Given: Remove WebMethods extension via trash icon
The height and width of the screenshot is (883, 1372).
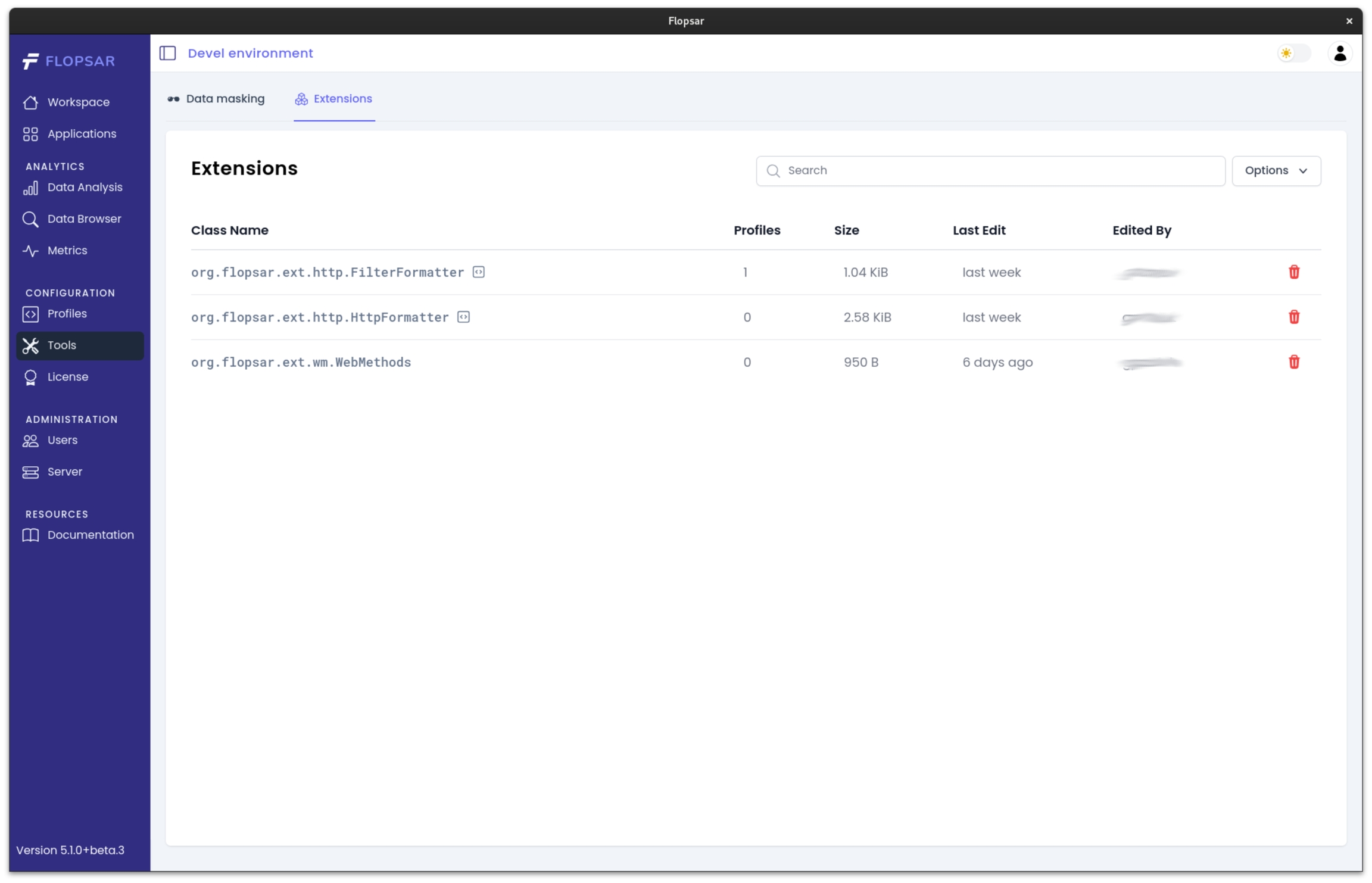Looking at the screenshot, I should coord(1293,362).
